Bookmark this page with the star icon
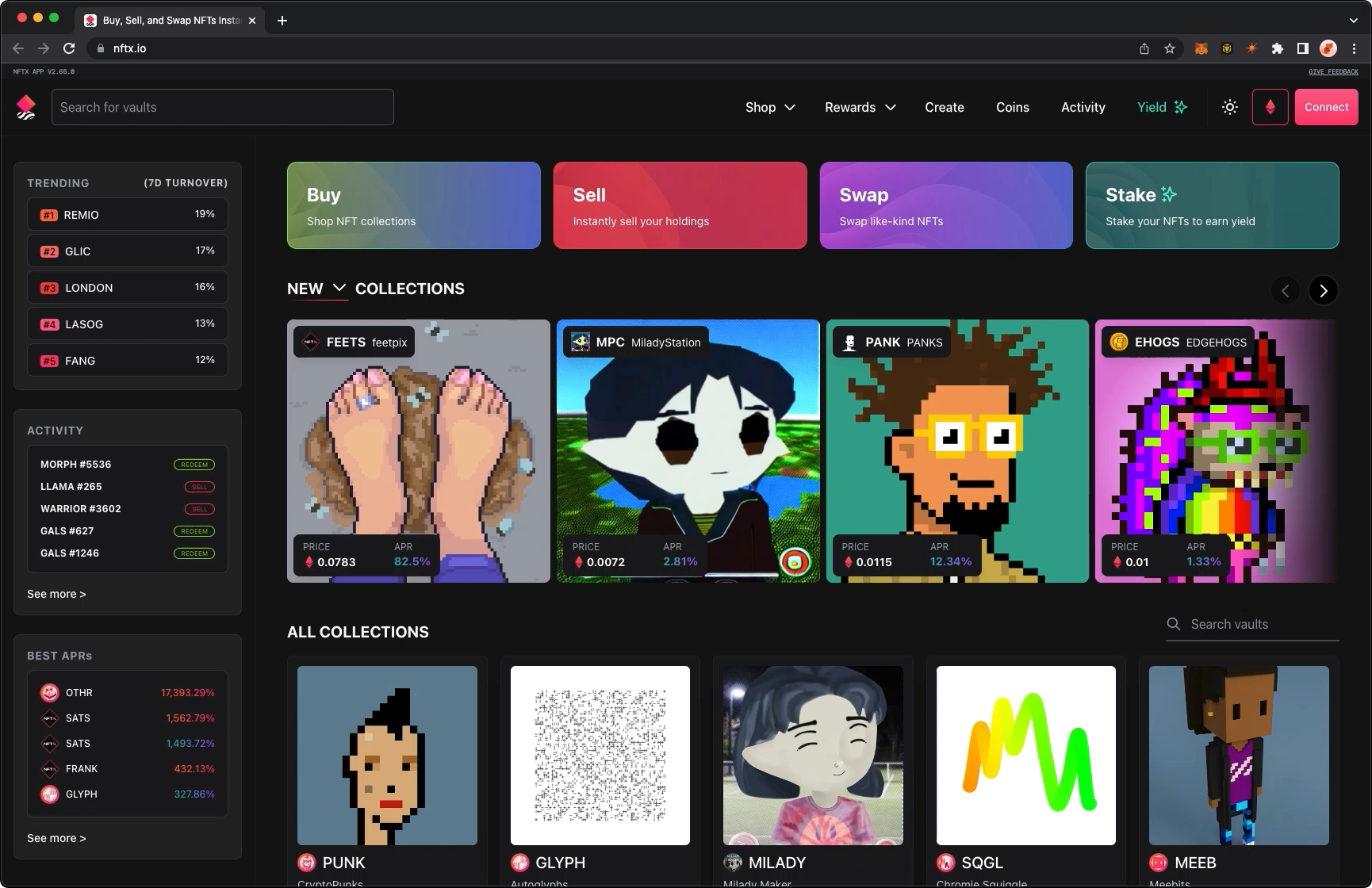The width and height of the screenshot is (1372, 888). pyautogui.click(x=1170, y=48)
